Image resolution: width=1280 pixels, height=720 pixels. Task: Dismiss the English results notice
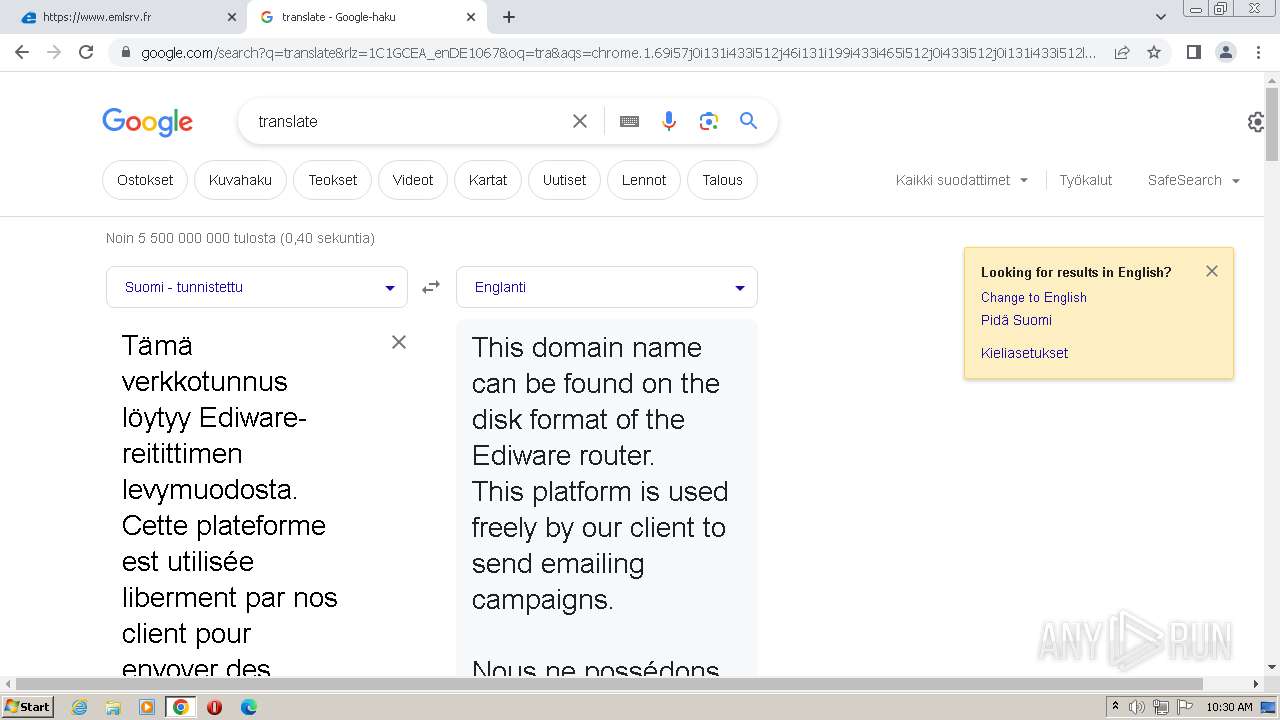point(1212,271)
